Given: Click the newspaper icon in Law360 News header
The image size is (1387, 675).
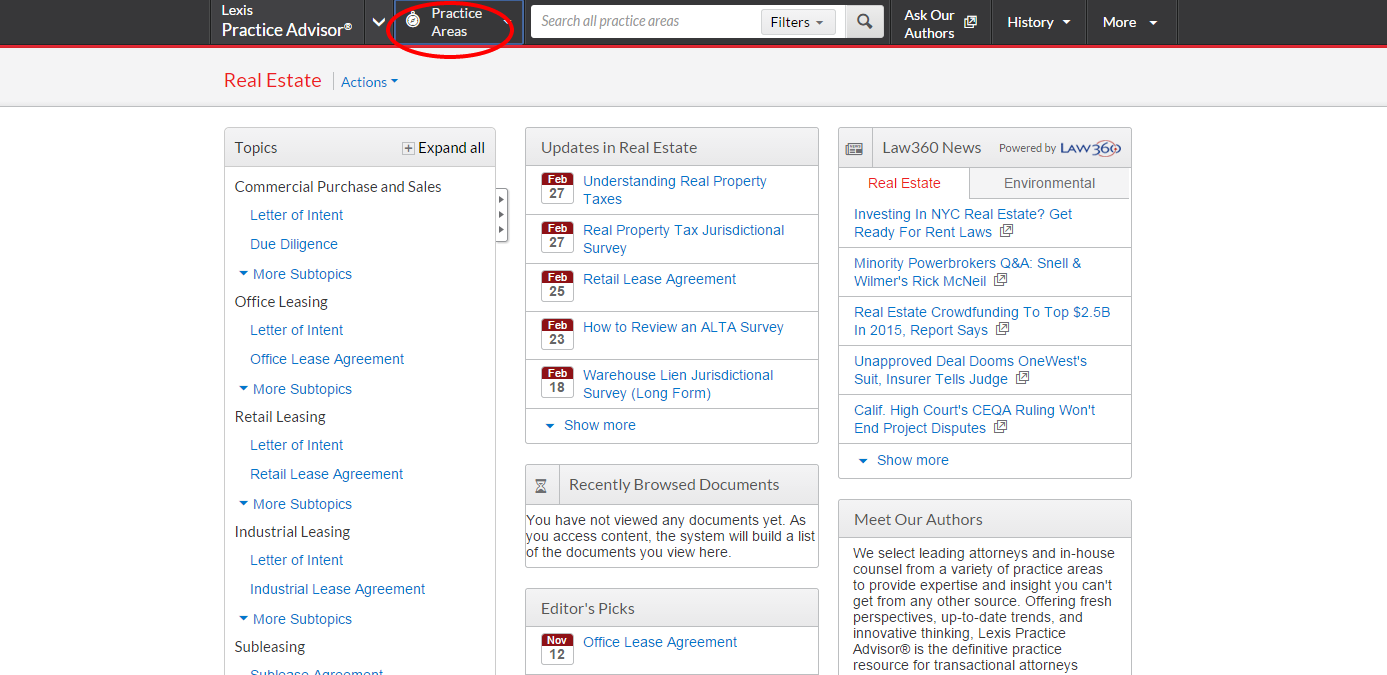Looking at the screenshot, I should point(854,149).
